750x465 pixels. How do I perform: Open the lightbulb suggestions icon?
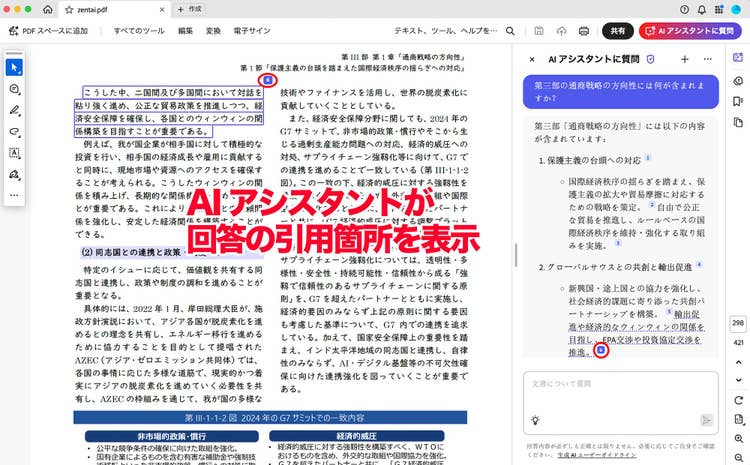click(535, 421)
